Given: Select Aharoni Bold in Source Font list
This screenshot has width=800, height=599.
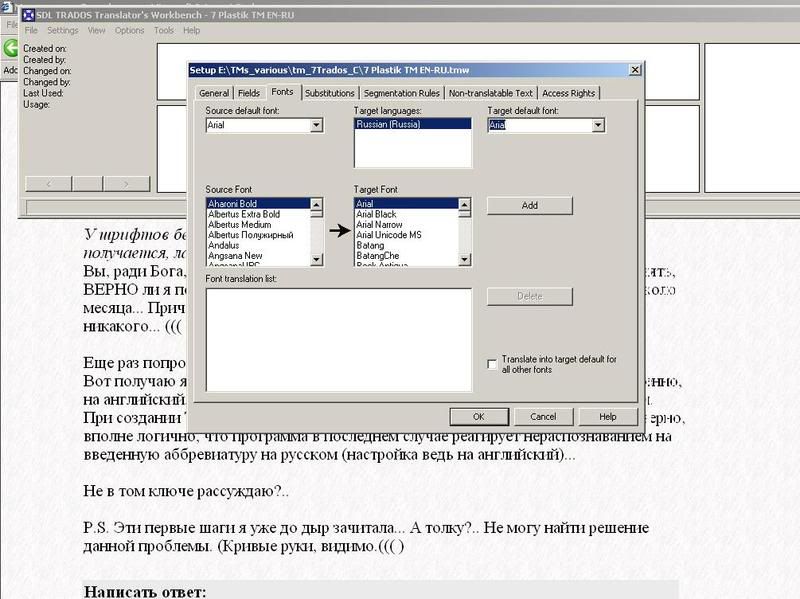Looking at the screenshot, I should (258, 204).
